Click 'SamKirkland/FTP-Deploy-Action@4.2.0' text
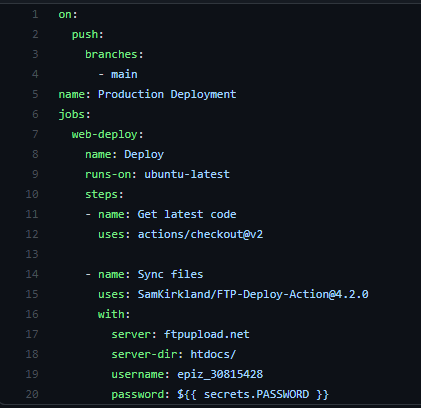421x408 pixels. [253, 294]
